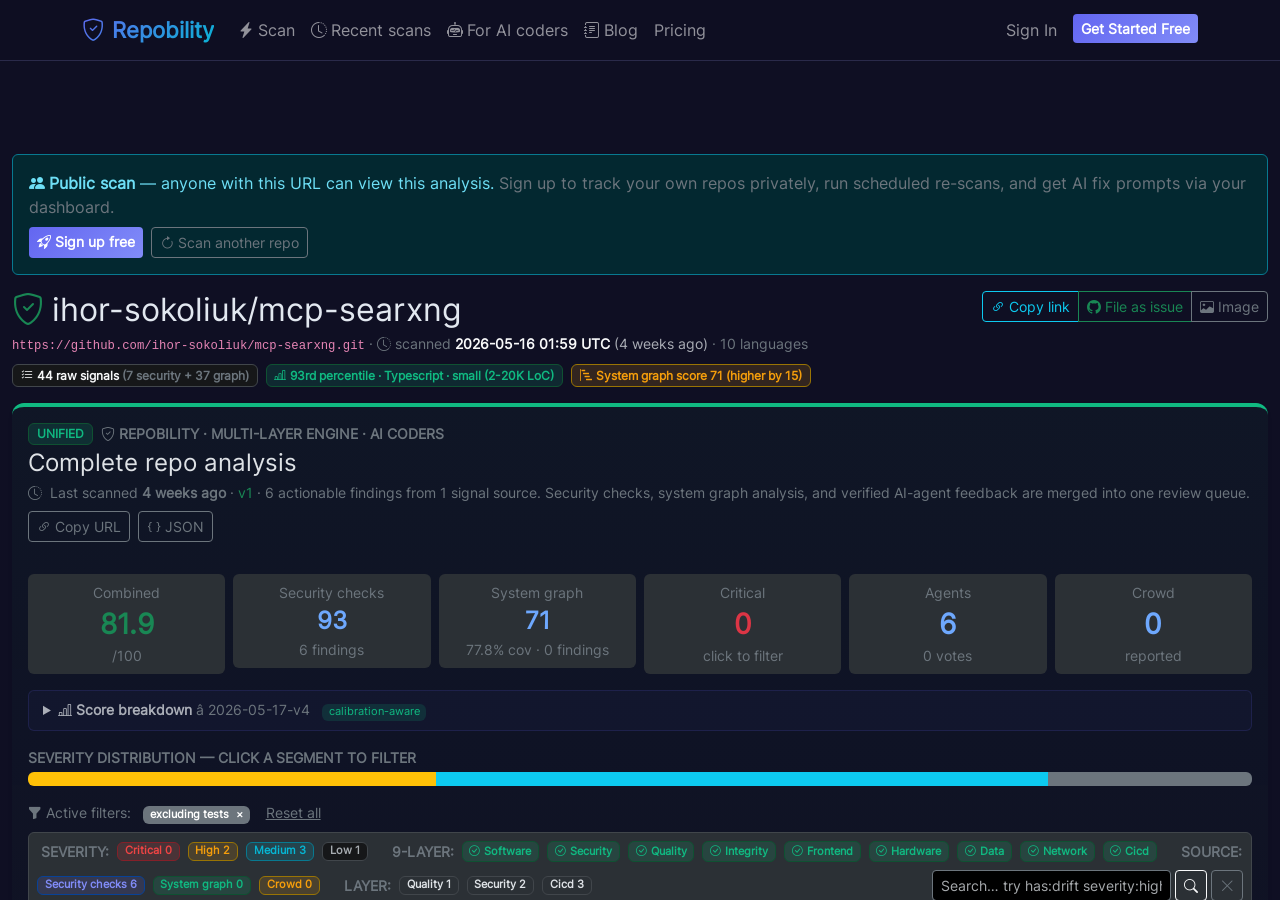Image resolution: width=1280 pixels, height=900 pixels.
Task: Click the Repobility shield logo
Action: [x=93, y=30]
